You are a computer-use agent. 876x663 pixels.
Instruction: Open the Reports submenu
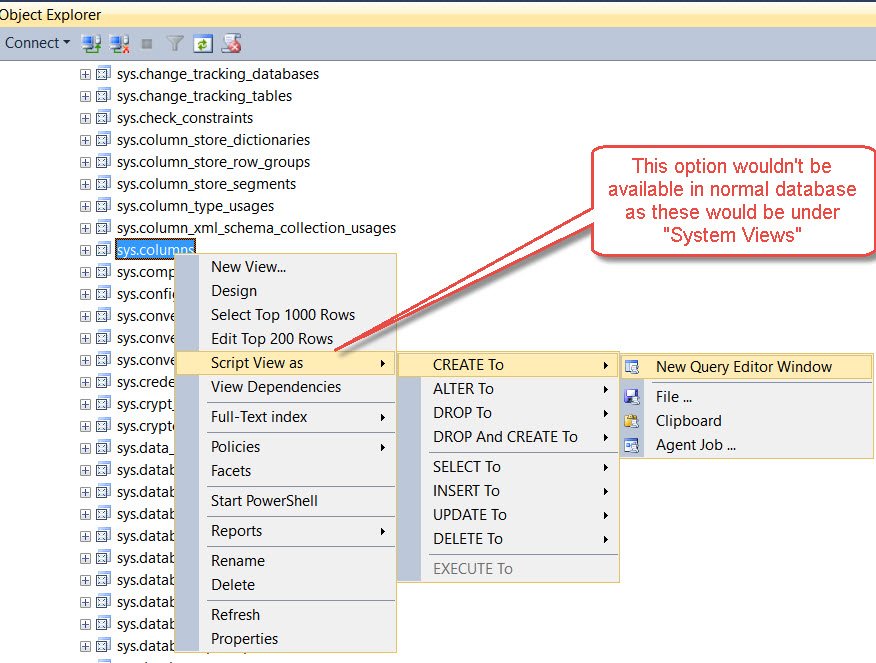285,531
